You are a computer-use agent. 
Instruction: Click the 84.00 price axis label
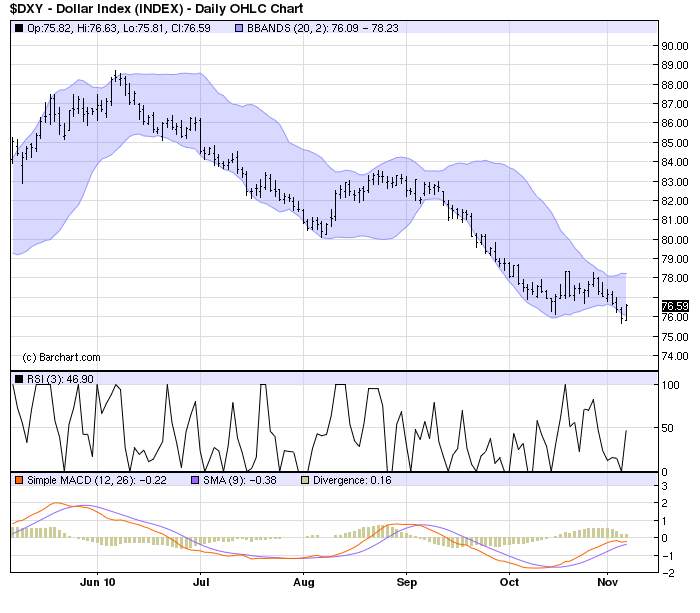point(675,162)
